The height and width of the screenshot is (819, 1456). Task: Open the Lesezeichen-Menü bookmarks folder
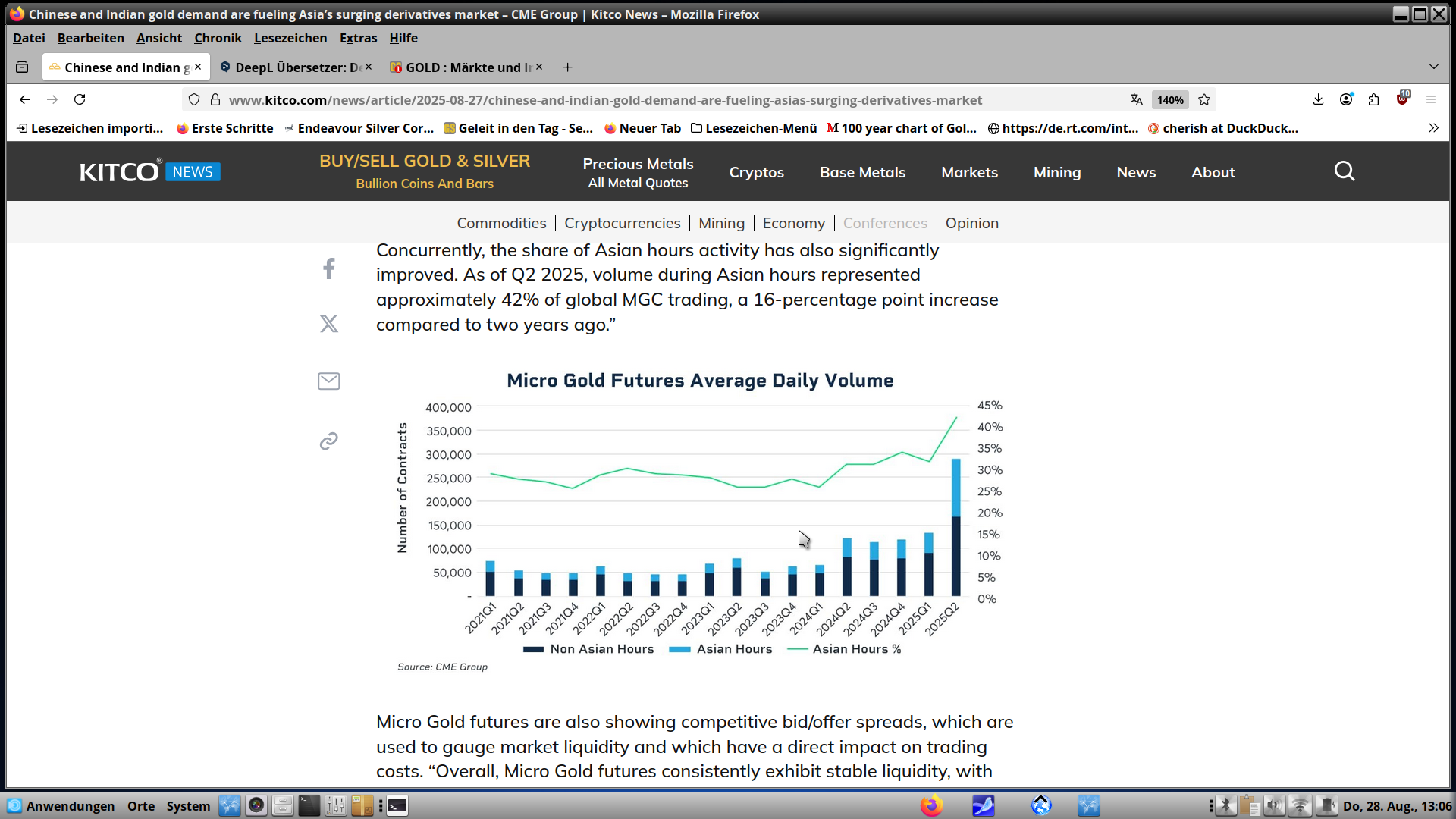click(x=754, y=128)
